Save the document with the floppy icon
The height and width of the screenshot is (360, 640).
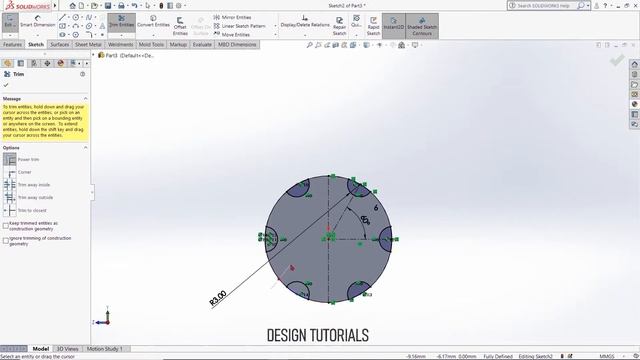pos(108,6)
